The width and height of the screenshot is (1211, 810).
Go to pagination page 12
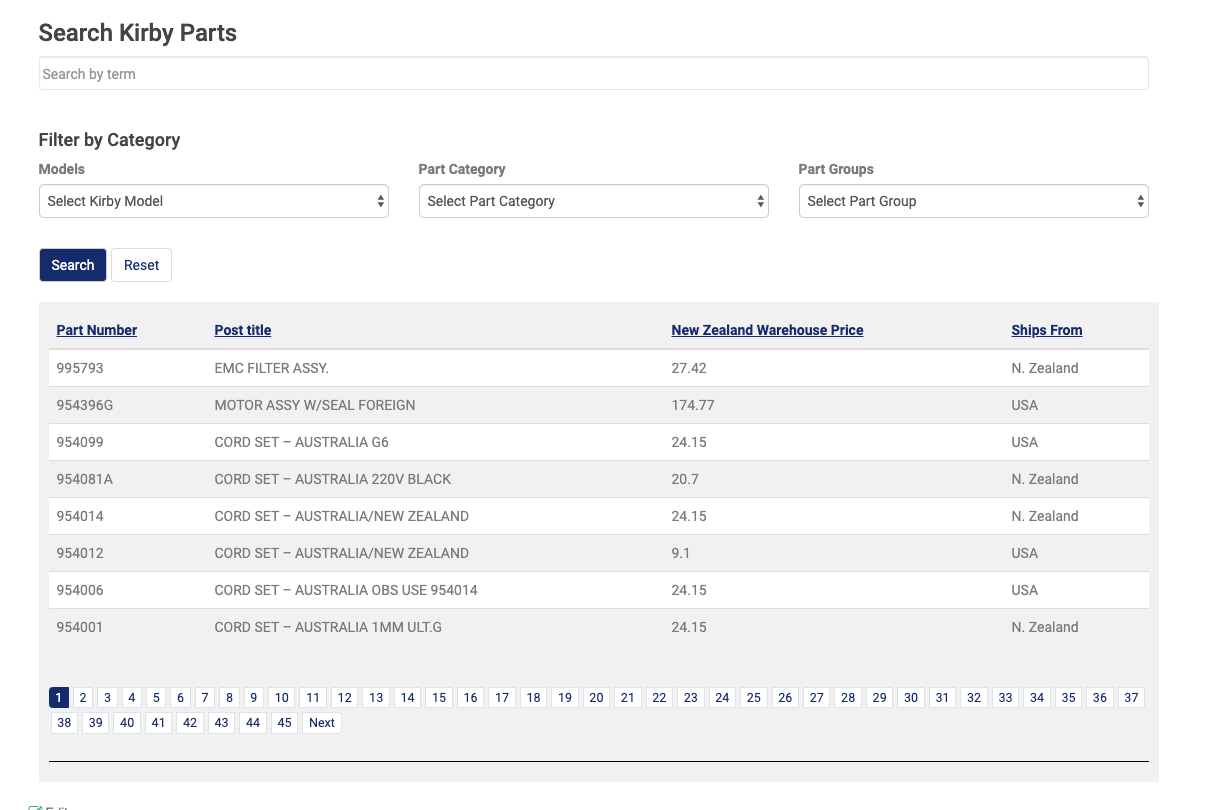tap(344, 698)
